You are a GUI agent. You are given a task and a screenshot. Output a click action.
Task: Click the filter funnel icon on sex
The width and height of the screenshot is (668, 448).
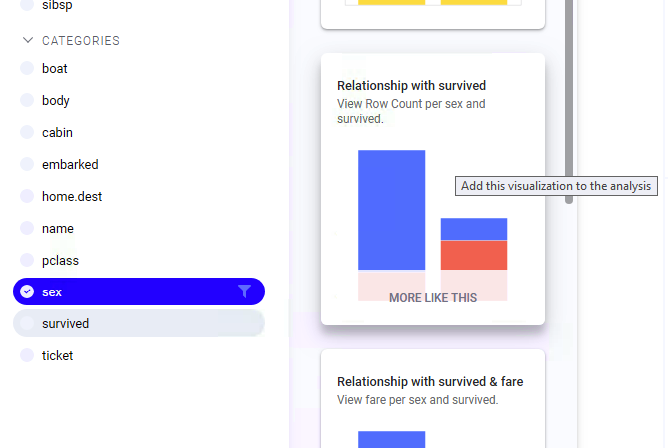[x=244, y=291]
